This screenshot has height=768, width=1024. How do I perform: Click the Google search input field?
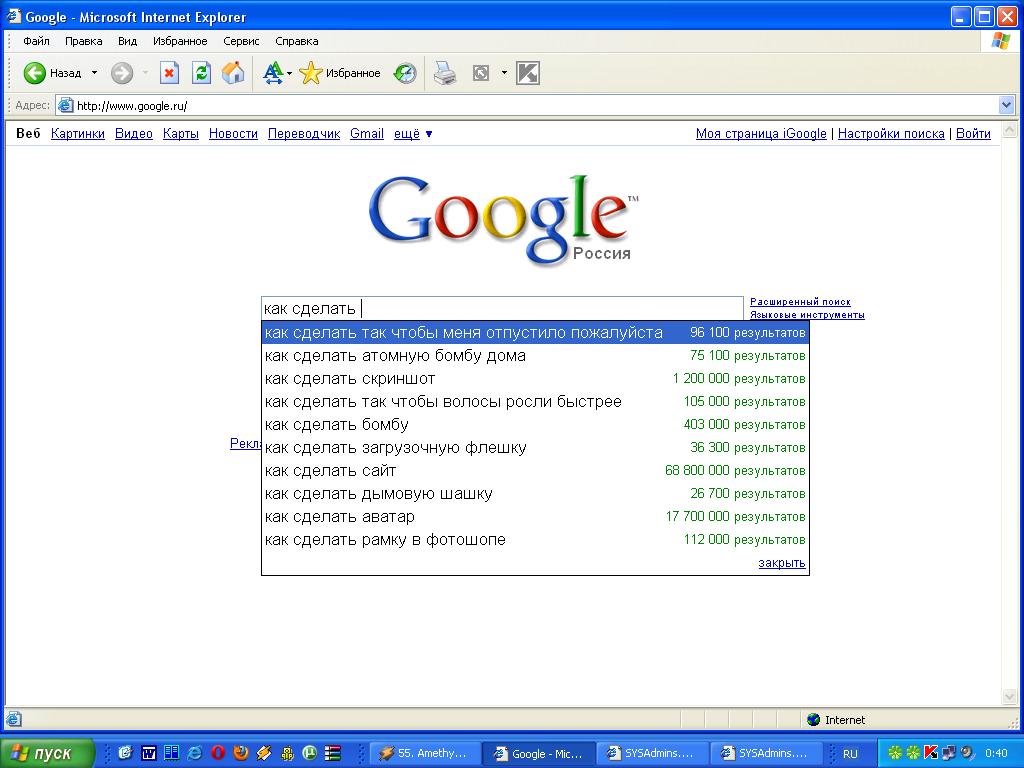[x=502, y=308]
